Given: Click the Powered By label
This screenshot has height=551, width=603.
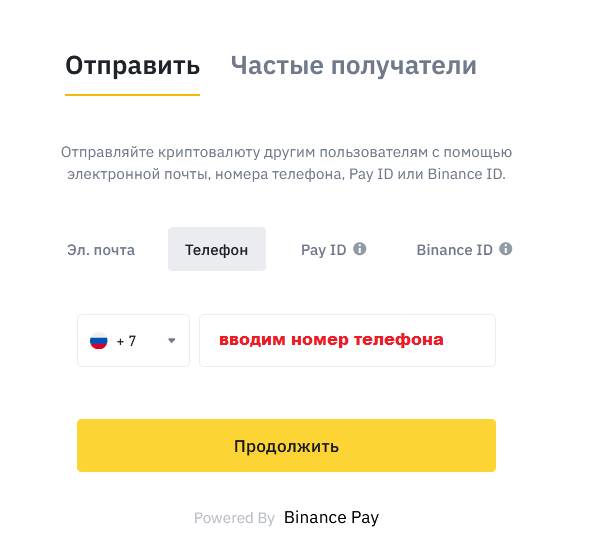Looking at the screenshot, I should point(234,518).
